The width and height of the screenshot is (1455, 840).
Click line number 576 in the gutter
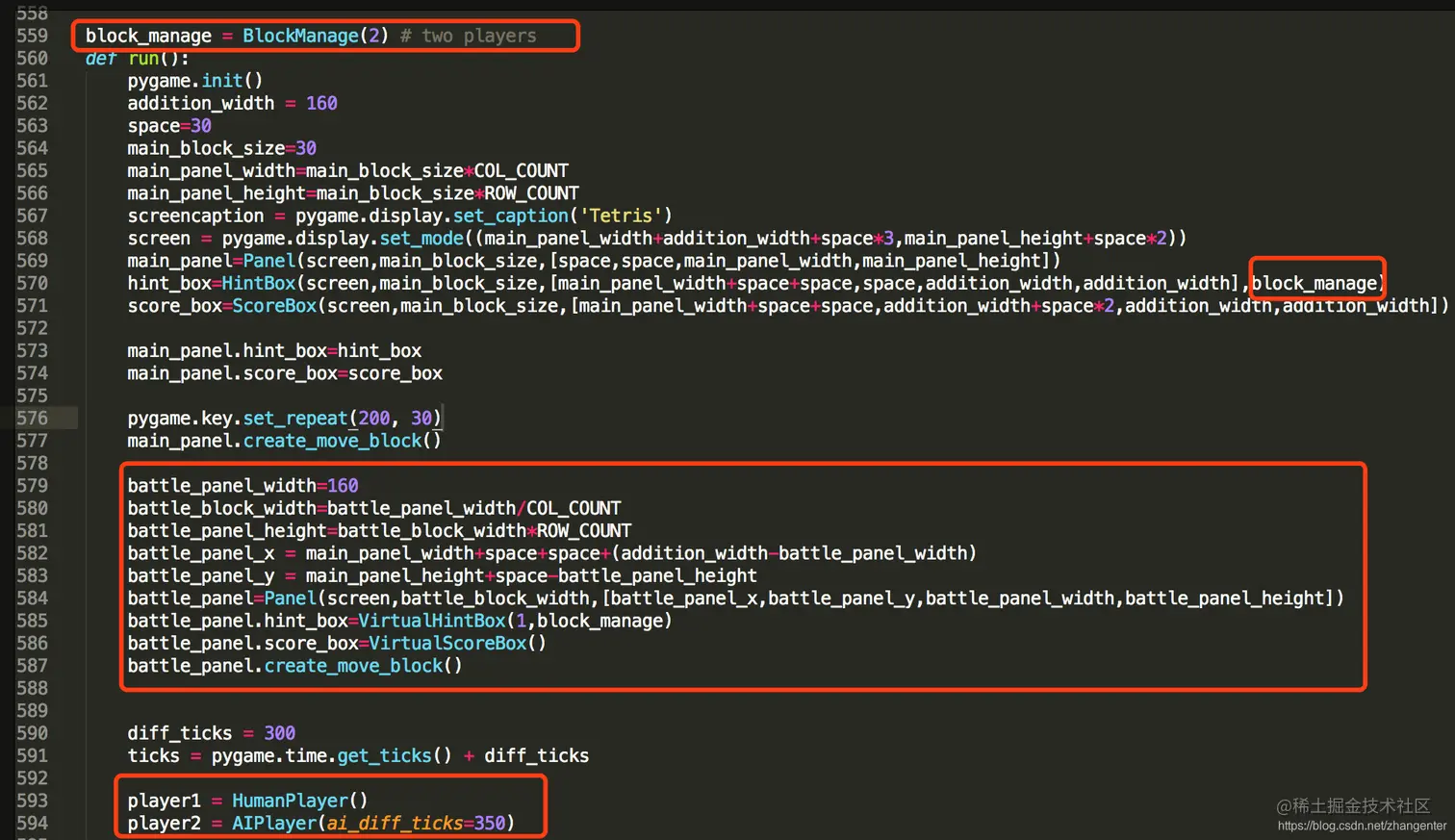click(x=32, y=419)
